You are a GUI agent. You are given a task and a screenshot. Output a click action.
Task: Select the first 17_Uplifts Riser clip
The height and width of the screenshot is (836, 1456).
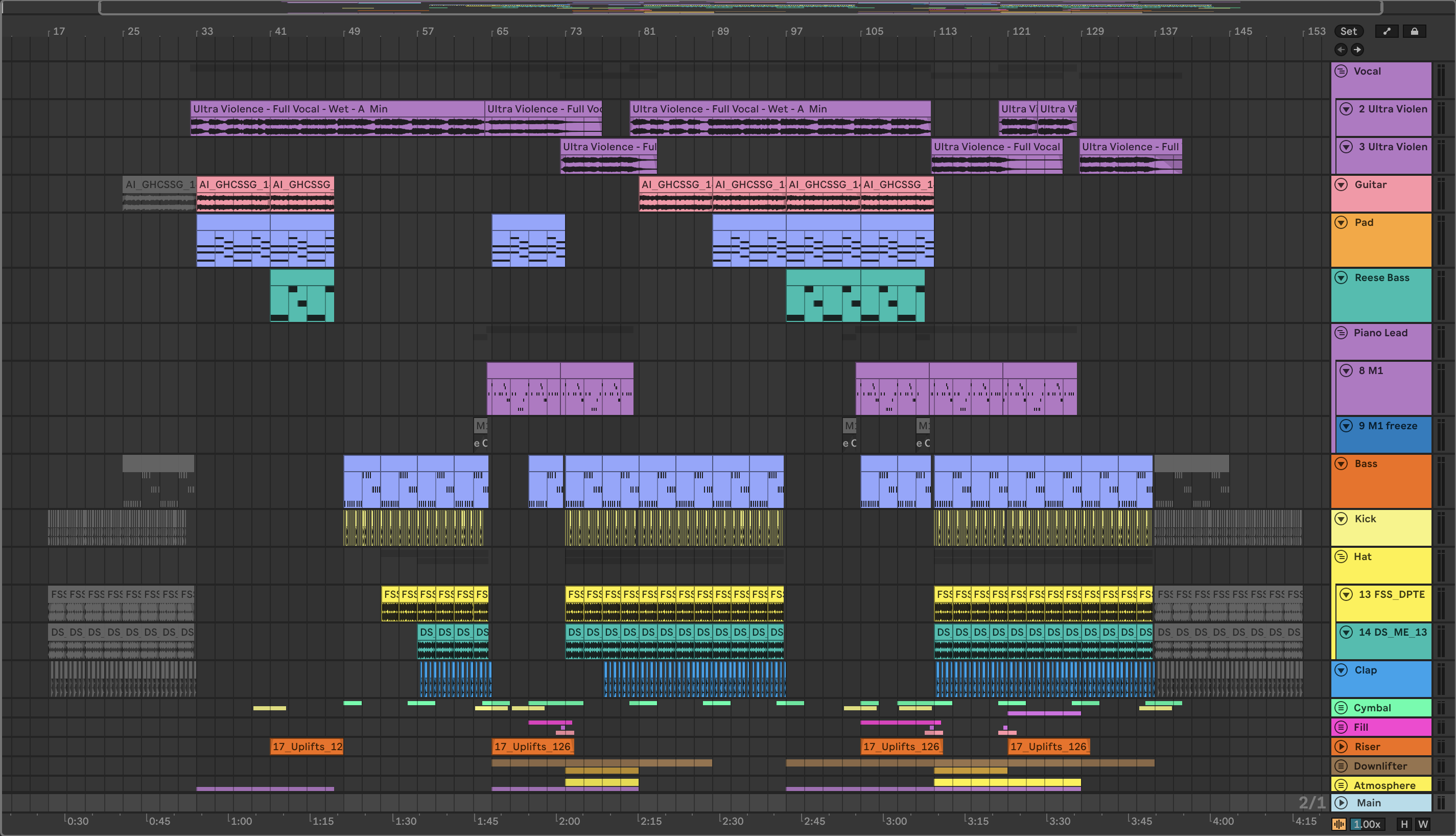(307, 747)
